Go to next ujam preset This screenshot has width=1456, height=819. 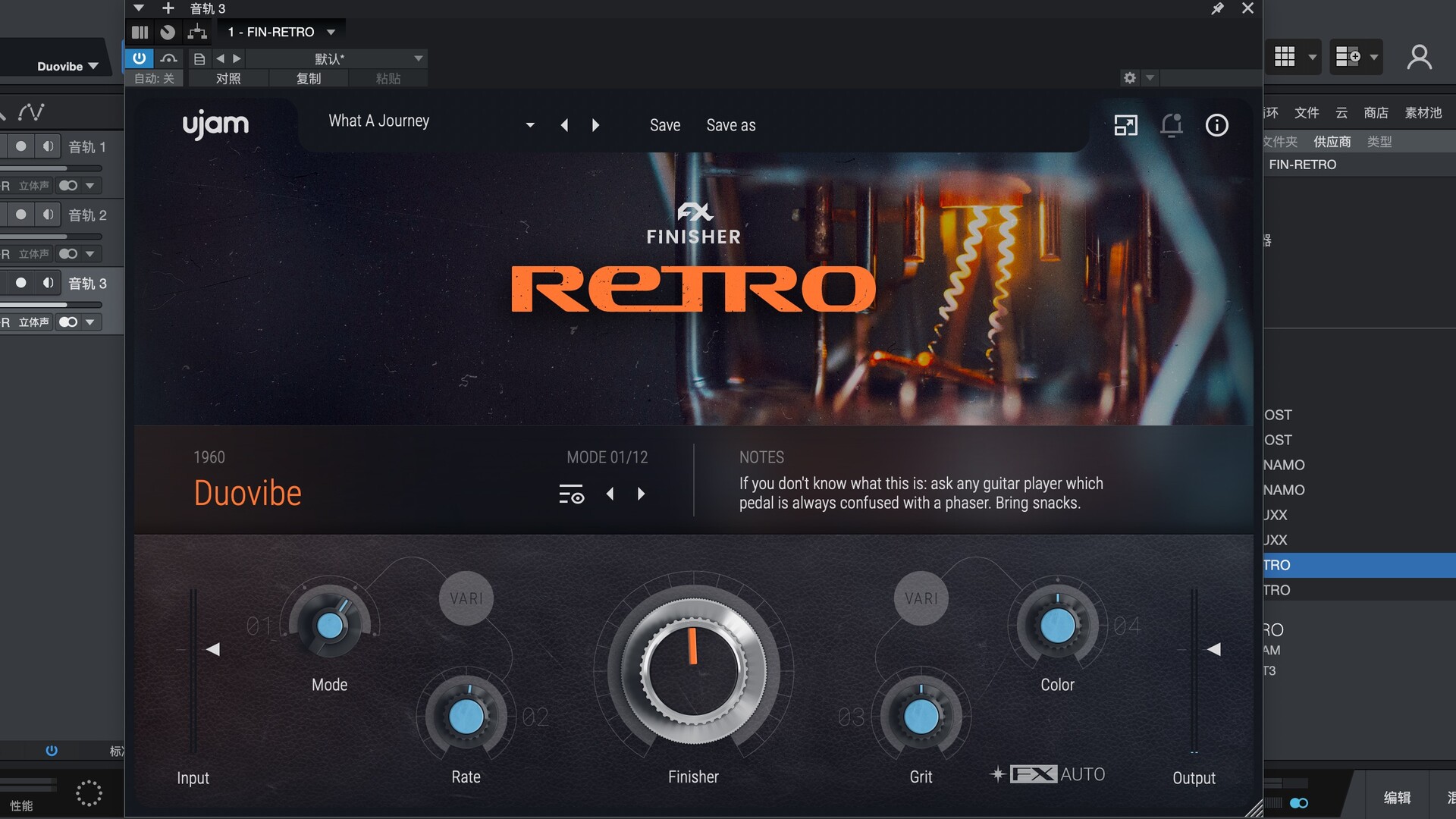click(595, 125)
